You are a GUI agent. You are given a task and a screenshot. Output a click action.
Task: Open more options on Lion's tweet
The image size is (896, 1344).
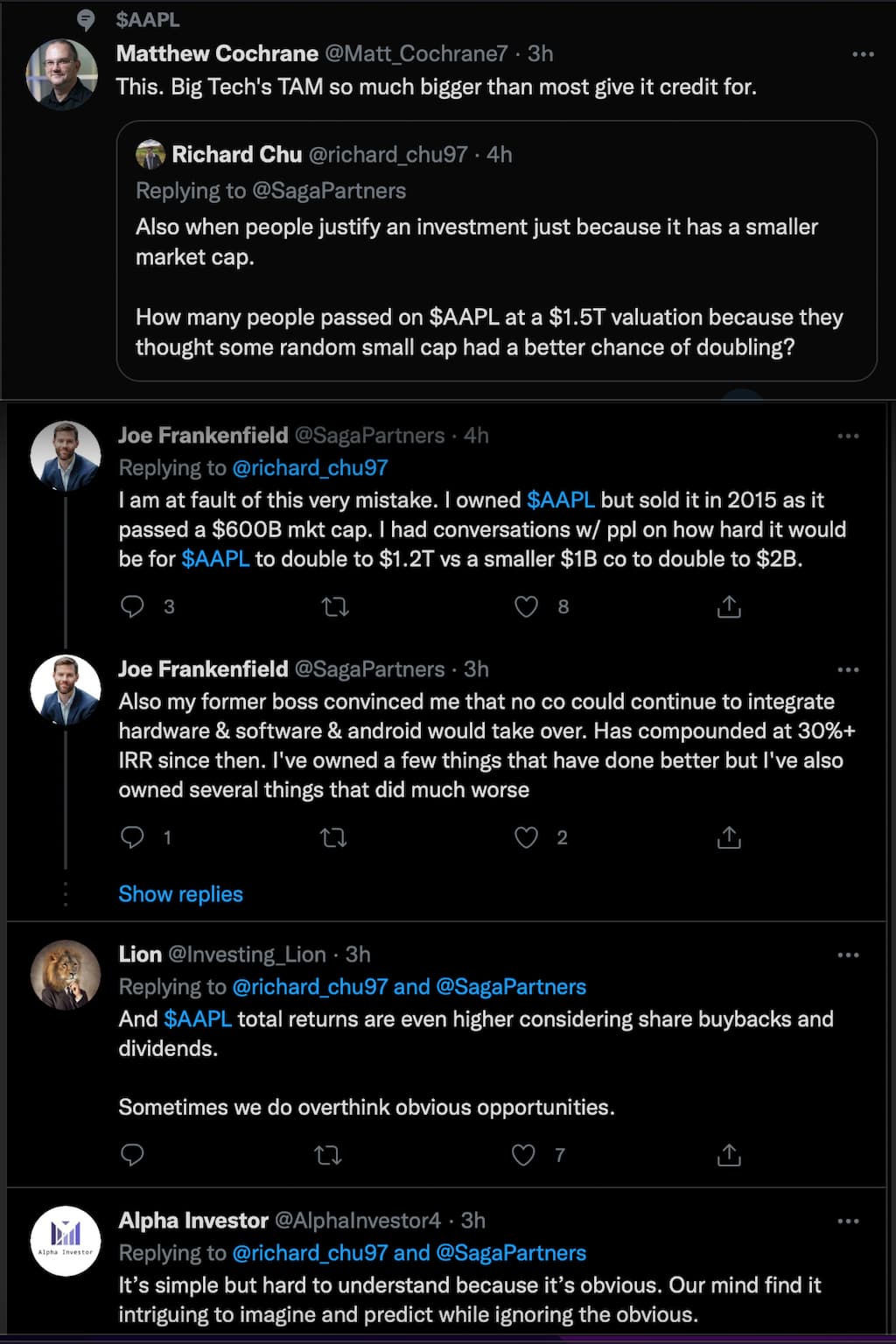[848, 955]
